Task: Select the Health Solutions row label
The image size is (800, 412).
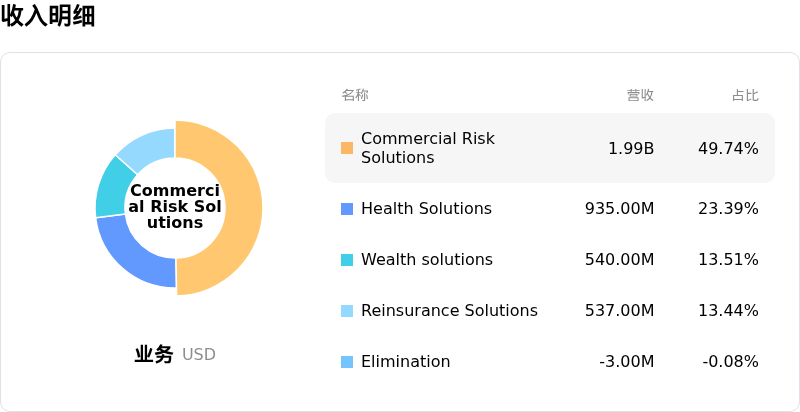Action: coord(426,209)
